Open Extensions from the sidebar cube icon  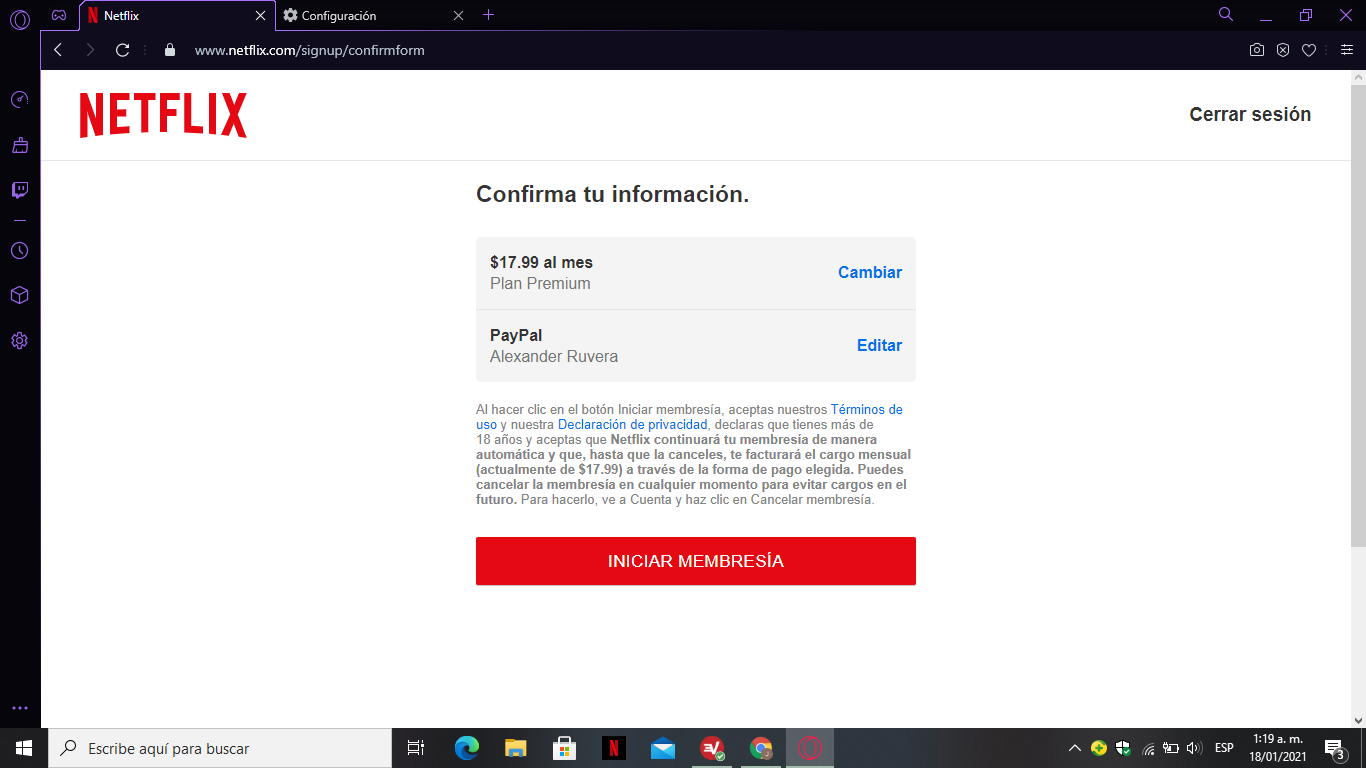coord(19,296)
